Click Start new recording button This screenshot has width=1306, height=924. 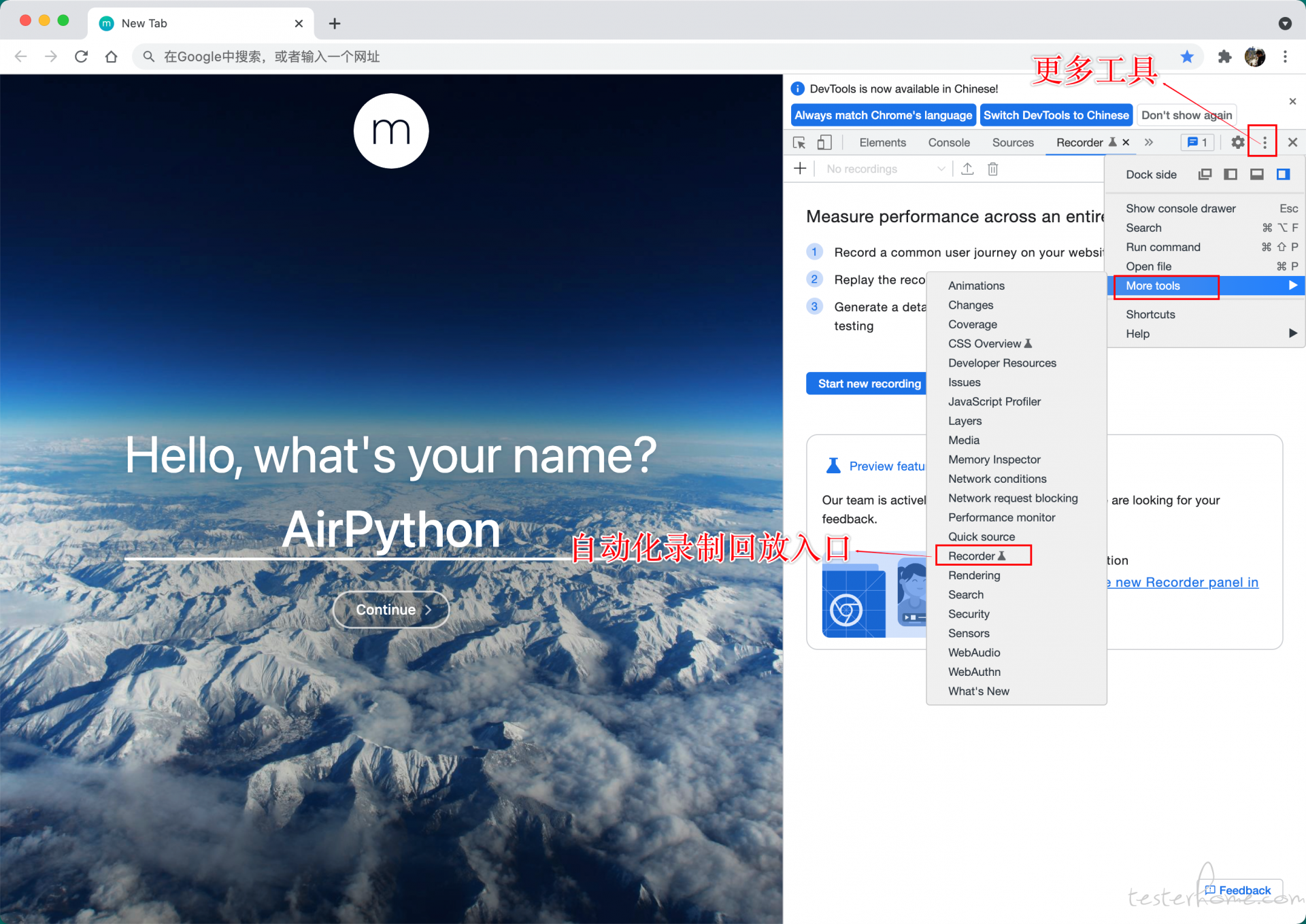point(867,384)
